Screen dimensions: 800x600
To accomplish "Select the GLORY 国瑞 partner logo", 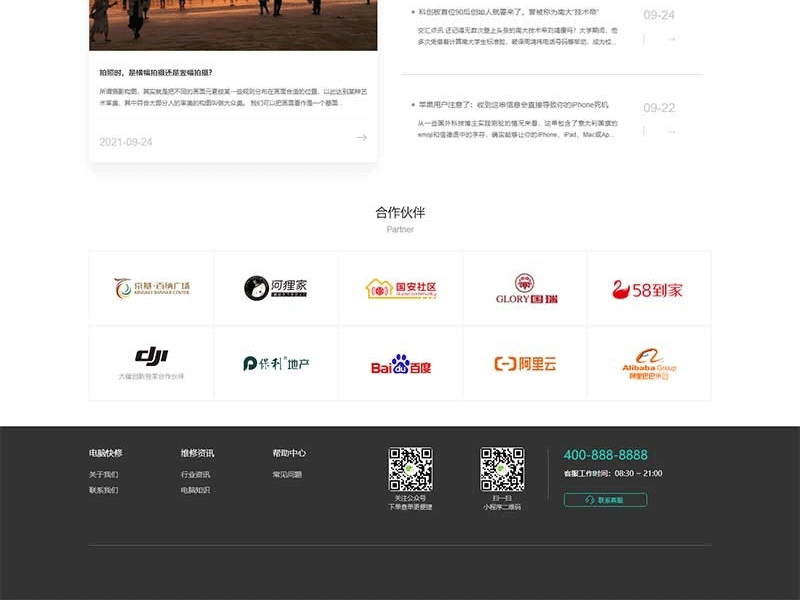I will [x=525, y=289].
